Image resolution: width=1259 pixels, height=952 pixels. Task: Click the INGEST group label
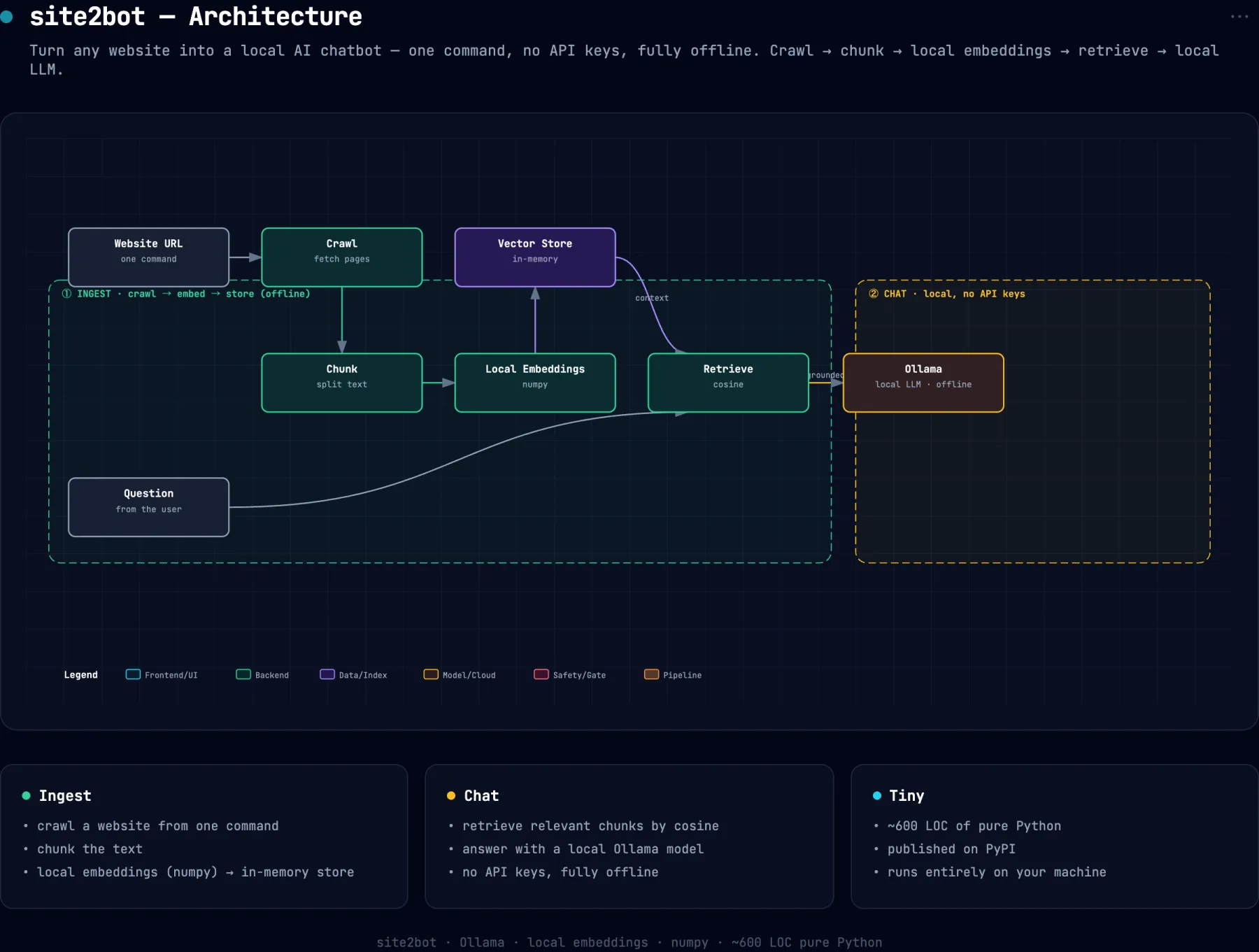coord(186,294)
